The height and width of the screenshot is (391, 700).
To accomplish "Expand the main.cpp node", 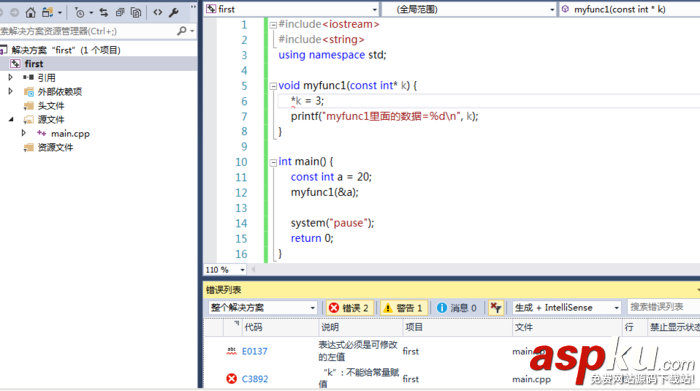I will click(24, 133).
